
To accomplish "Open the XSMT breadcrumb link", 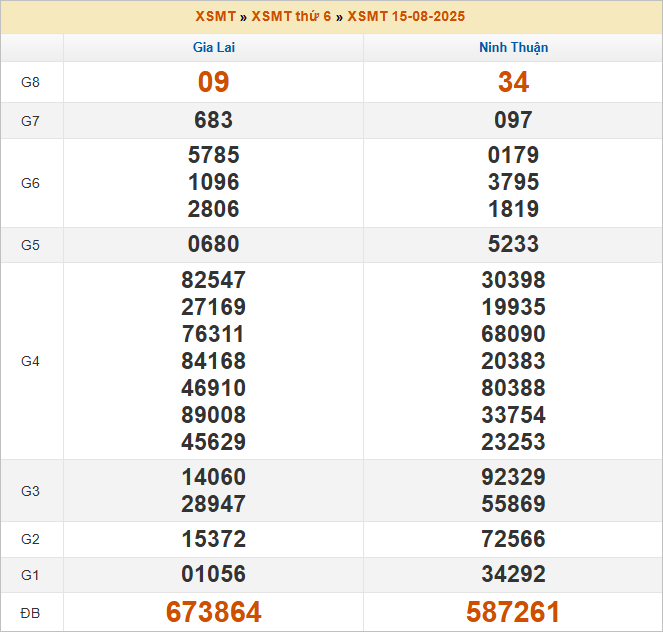I will pos(215,16).
